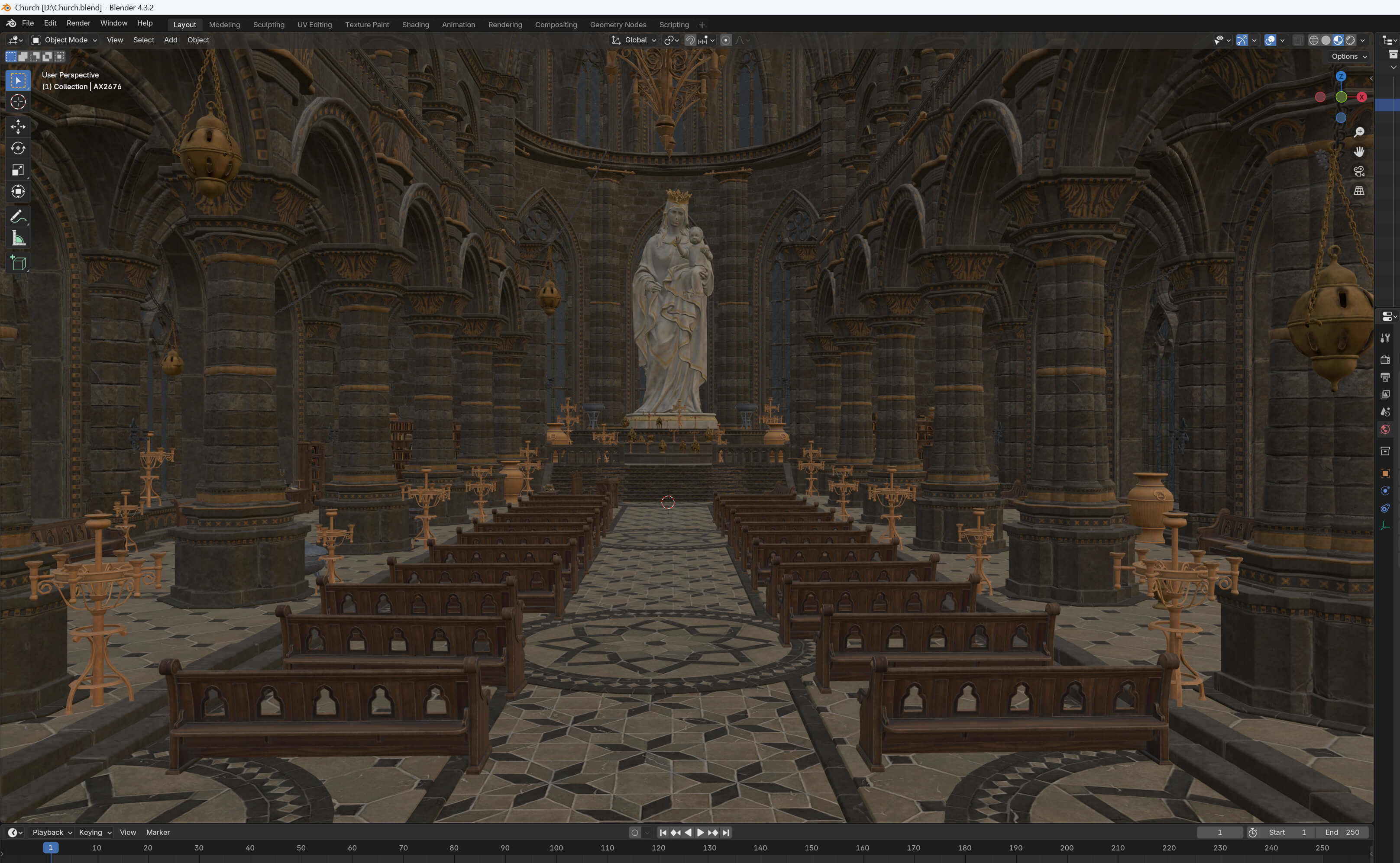Expand snapping options dropdown
This screenshot has height=863, width=1400.
(x=707, y=40)
